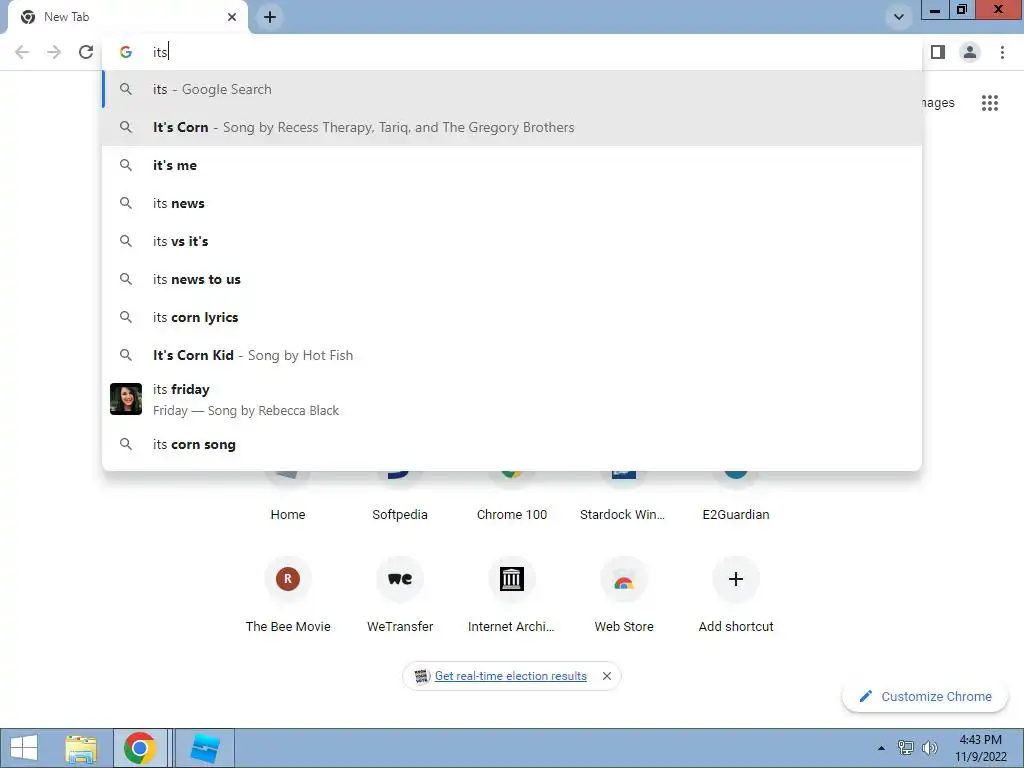The width and height of the screenshot is (1024, 768).
Task: Select the 'its news' suggestion
Action: tap(512, 203)
